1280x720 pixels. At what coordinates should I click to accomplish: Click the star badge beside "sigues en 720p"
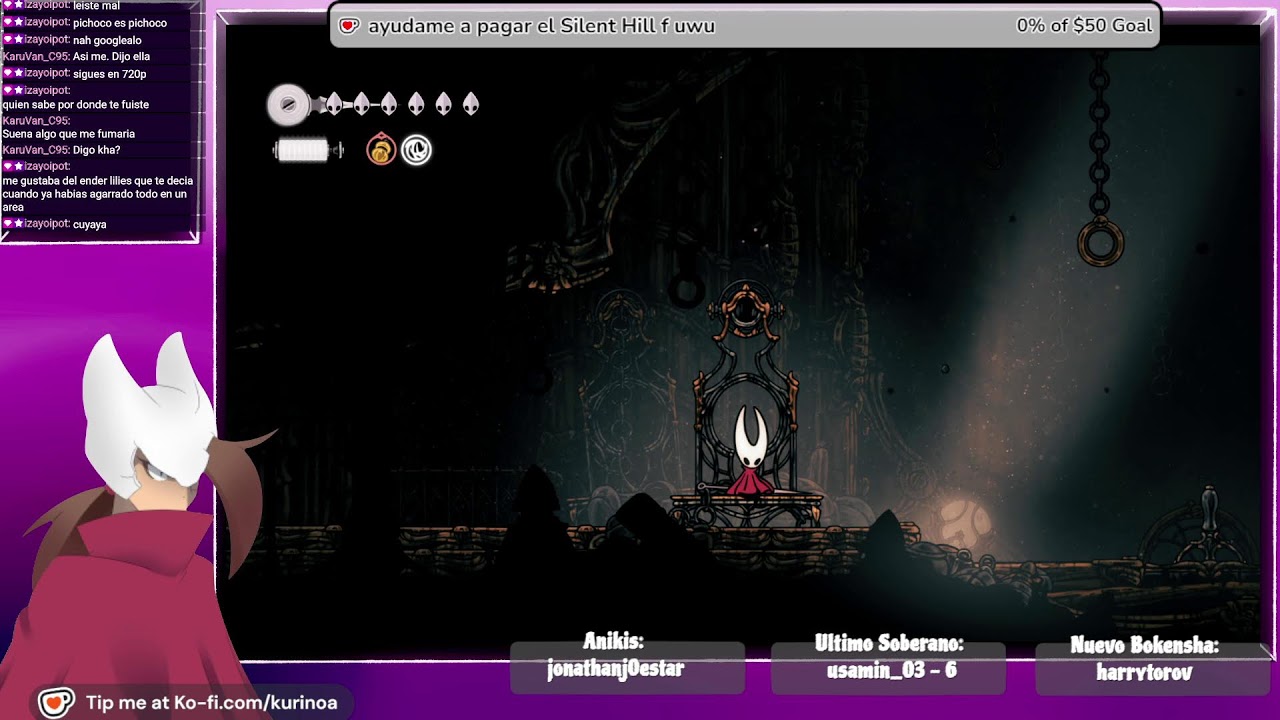pos(18,73)
